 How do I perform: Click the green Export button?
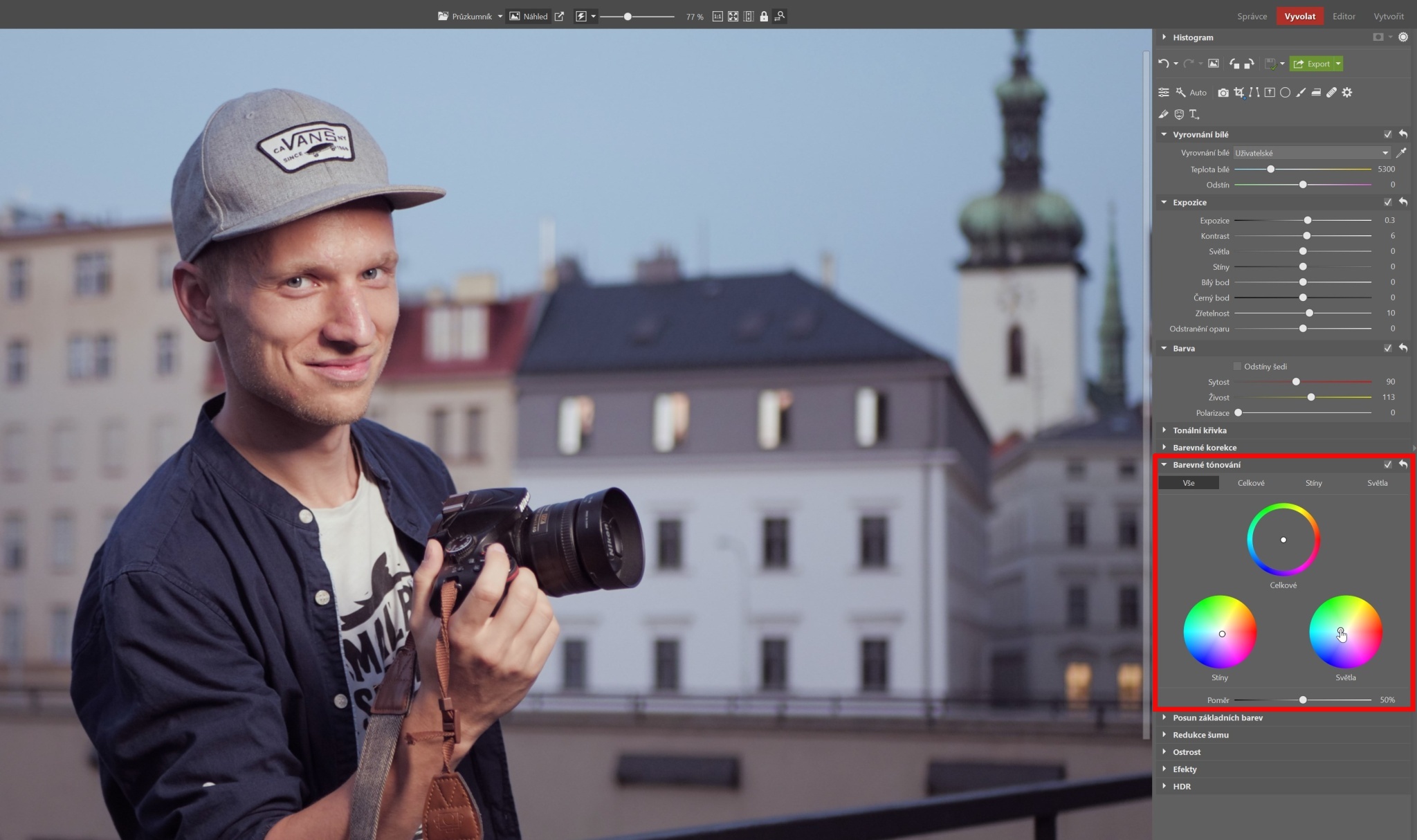pyautogui.click(x=1311, y=64)
